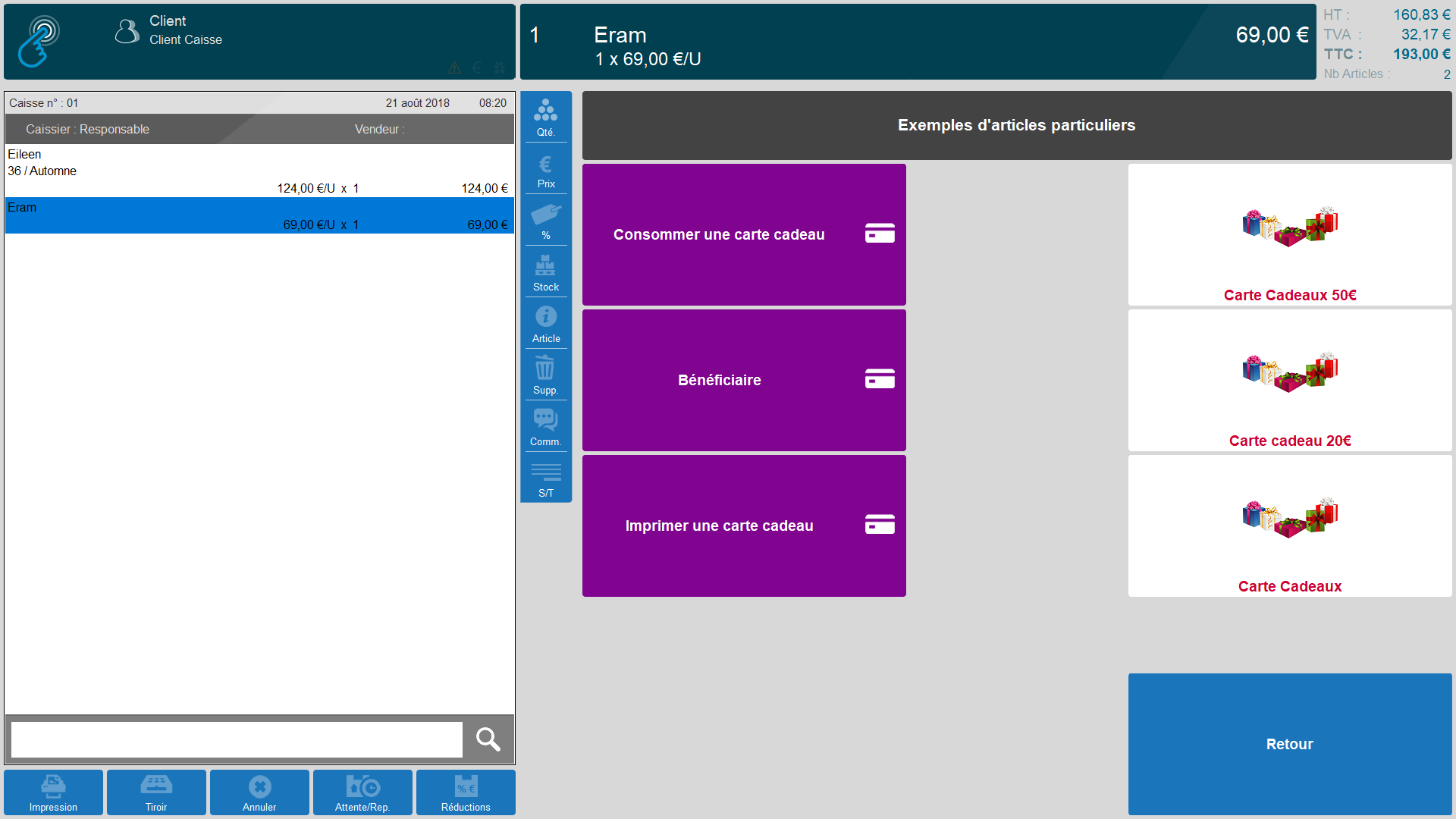The width and height of the screenshot is (1456, 819).
Task: Open the Impression printer button
Action: (x=53, y=792)
